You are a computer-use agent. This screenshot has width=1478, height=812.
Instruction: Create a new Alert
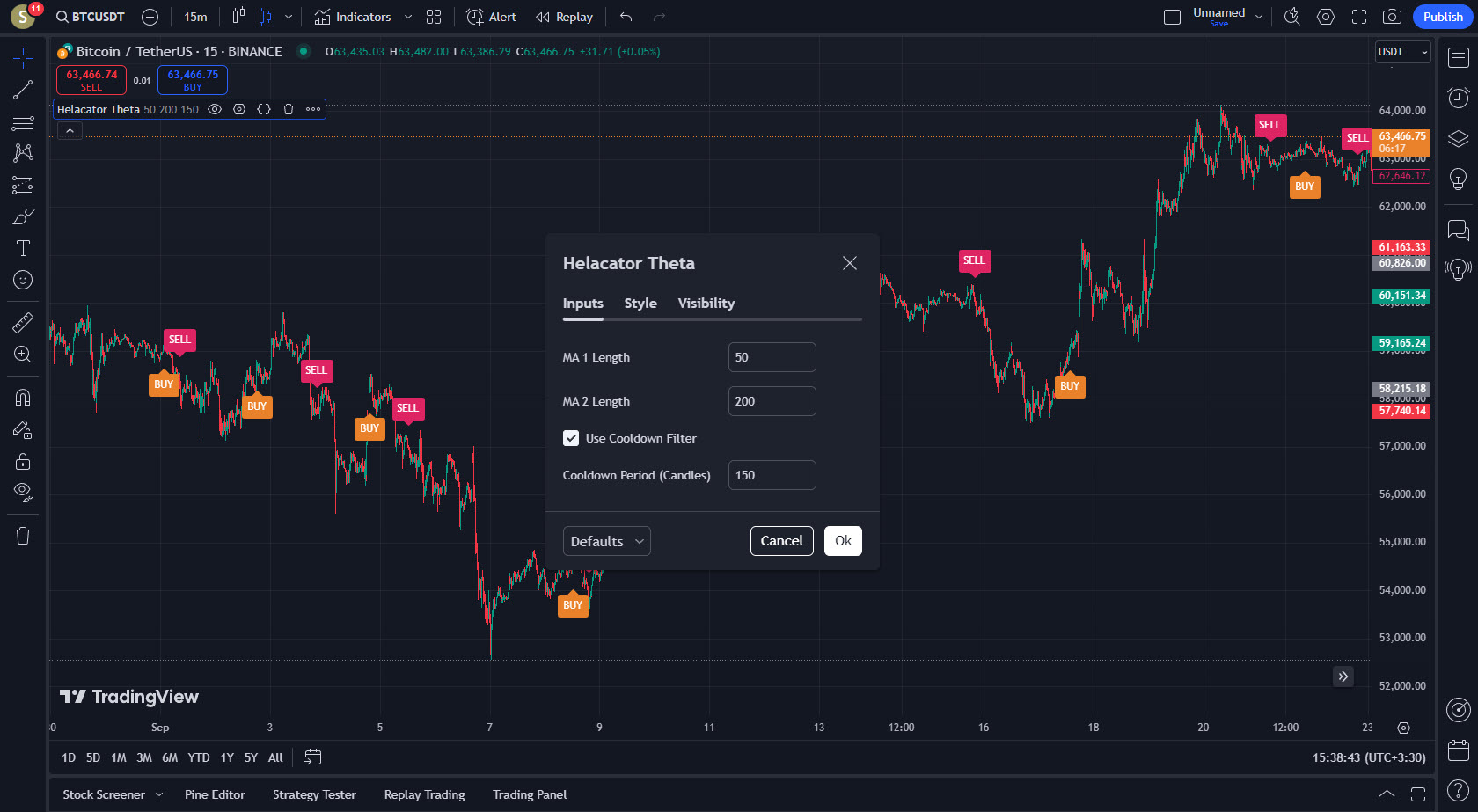click(x=492, y=17)
